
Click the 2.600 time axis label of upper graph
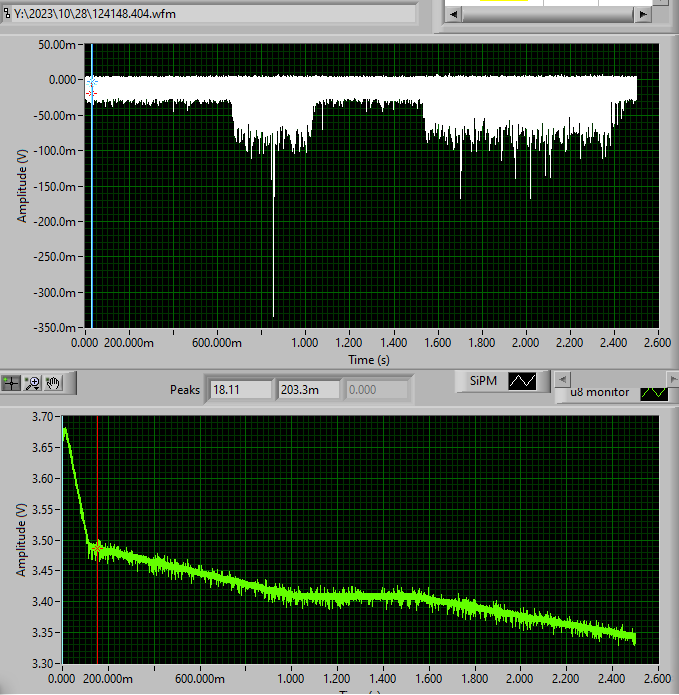[x=657, y=343]
